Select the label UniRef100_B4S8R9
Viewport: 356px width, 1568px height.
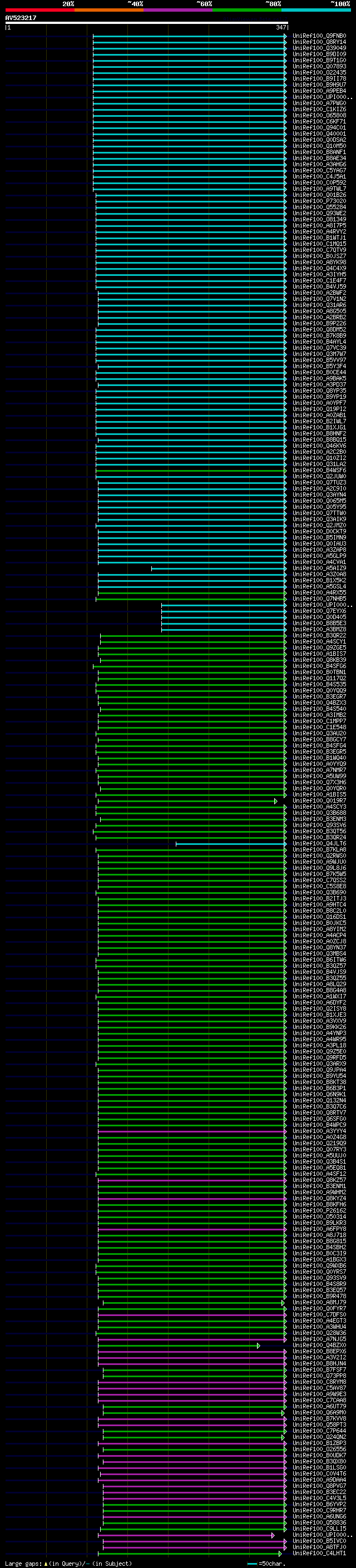click(x=319, y=1284)
